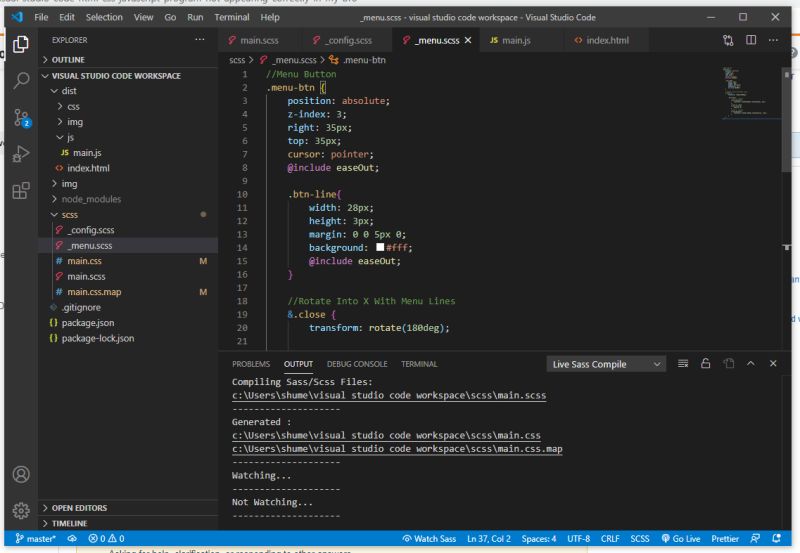Image resolution: width=800 pixels, height=553 pixels.
Task: Open the File menu
Action: point(41,17)
